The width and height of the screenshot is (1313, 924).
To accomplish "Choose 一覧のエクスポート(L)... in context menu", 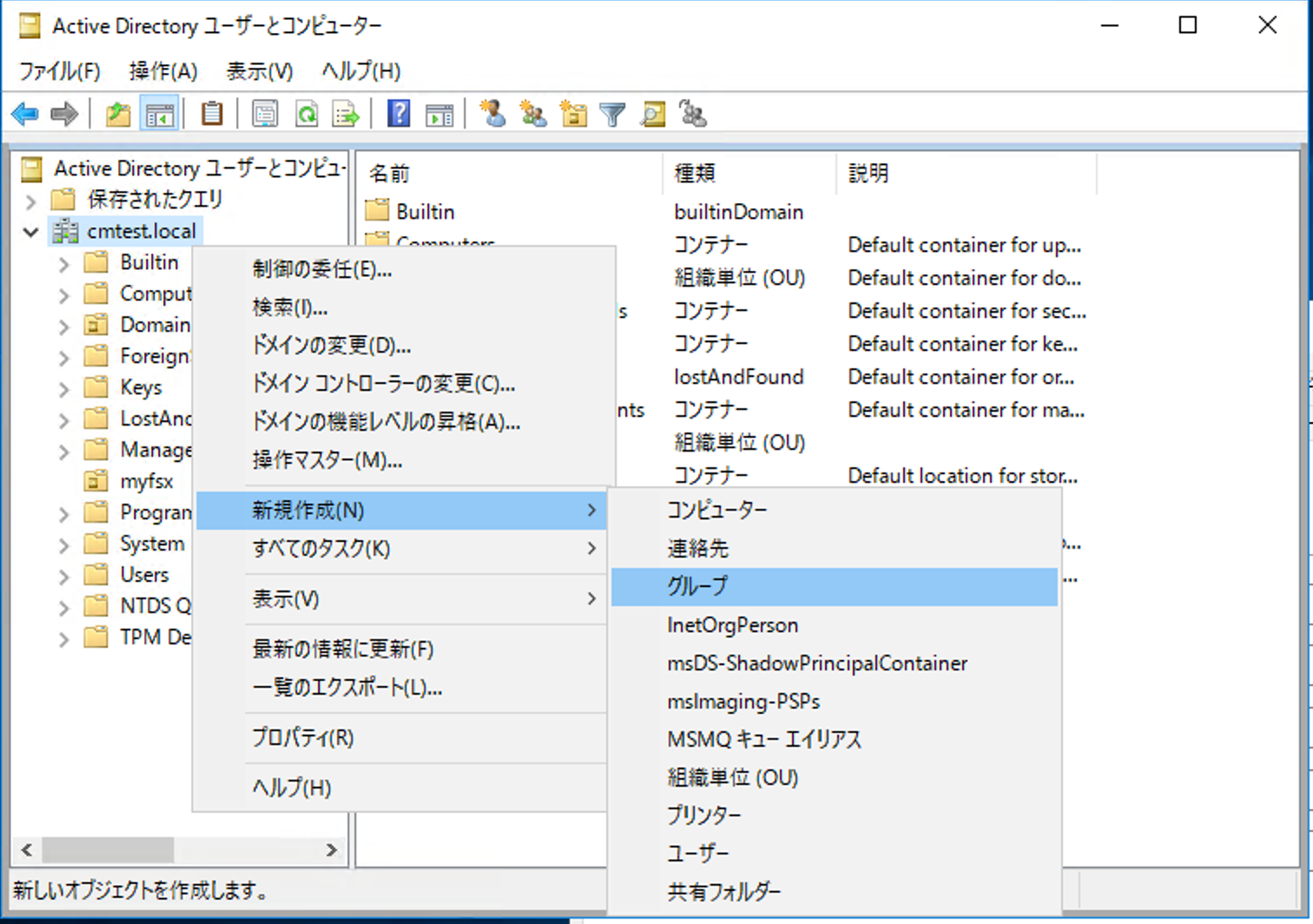I will 401,687.
